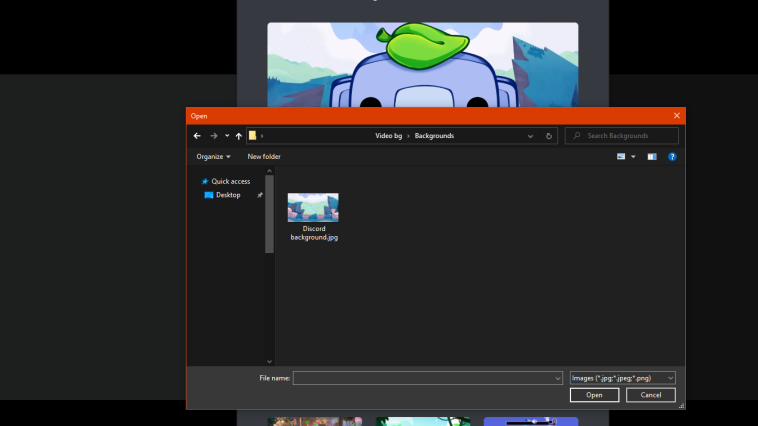Click navigation pane scroll down arrow
The width and height of the screenshot is (758, 426).
pyautogui.click(x=269, y=362)
